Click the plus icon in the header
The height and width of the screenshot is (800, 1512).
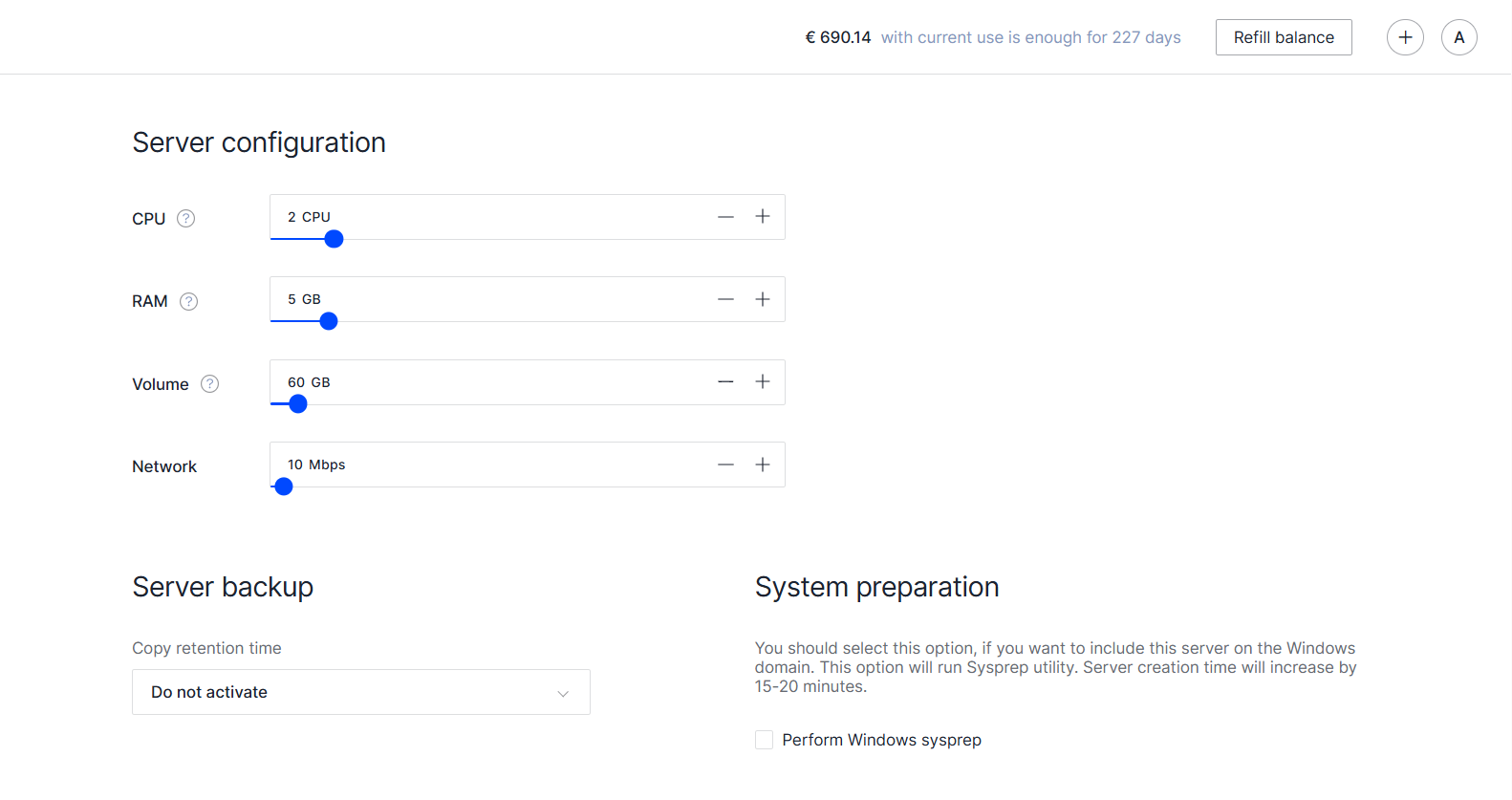coord(1405,36)
